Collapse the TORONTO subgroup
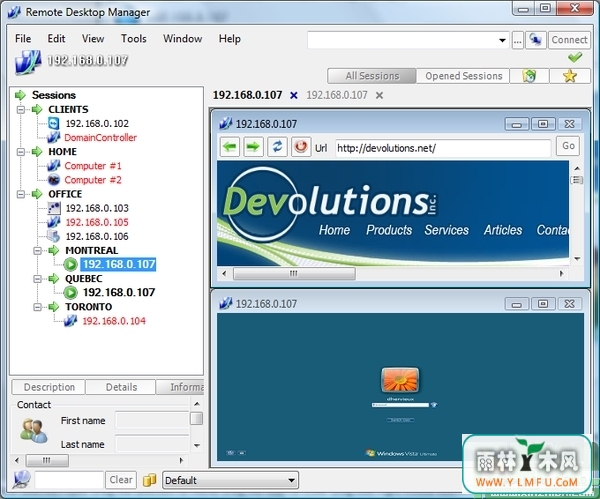This screenshot has width=600, height=499. coord(38,307)
